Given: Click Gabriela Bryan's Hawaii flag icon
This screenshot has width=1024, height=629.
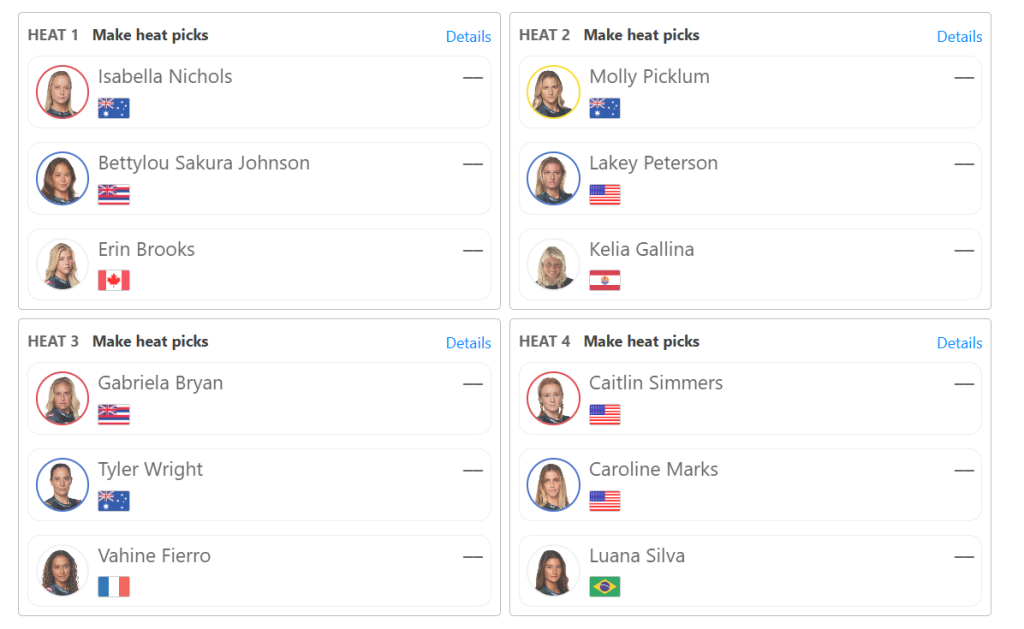Looking at the screenshot, I should tap(114, 414).
